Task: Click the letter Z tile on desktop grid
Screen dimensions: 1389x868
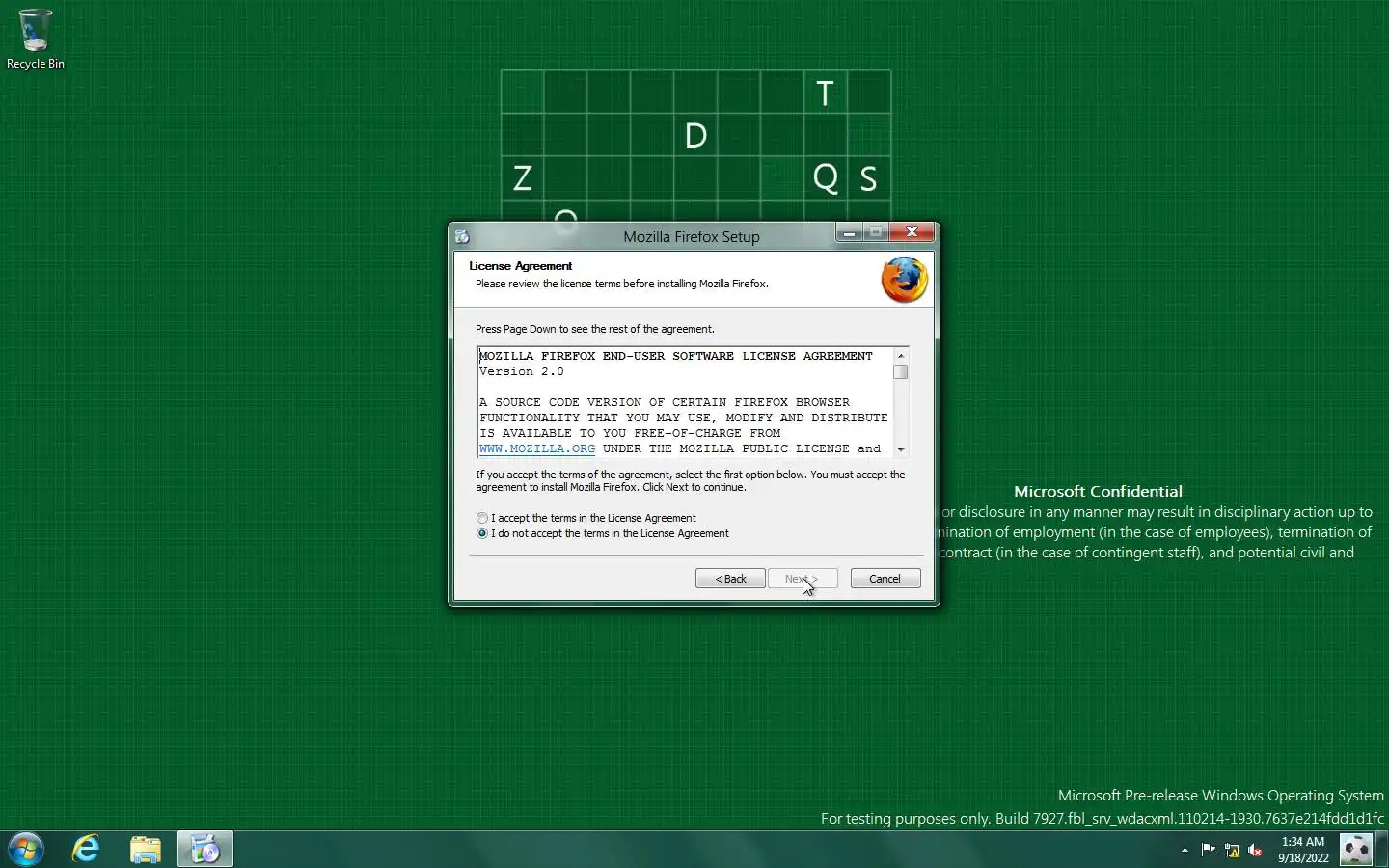Action: click(523, 177)
